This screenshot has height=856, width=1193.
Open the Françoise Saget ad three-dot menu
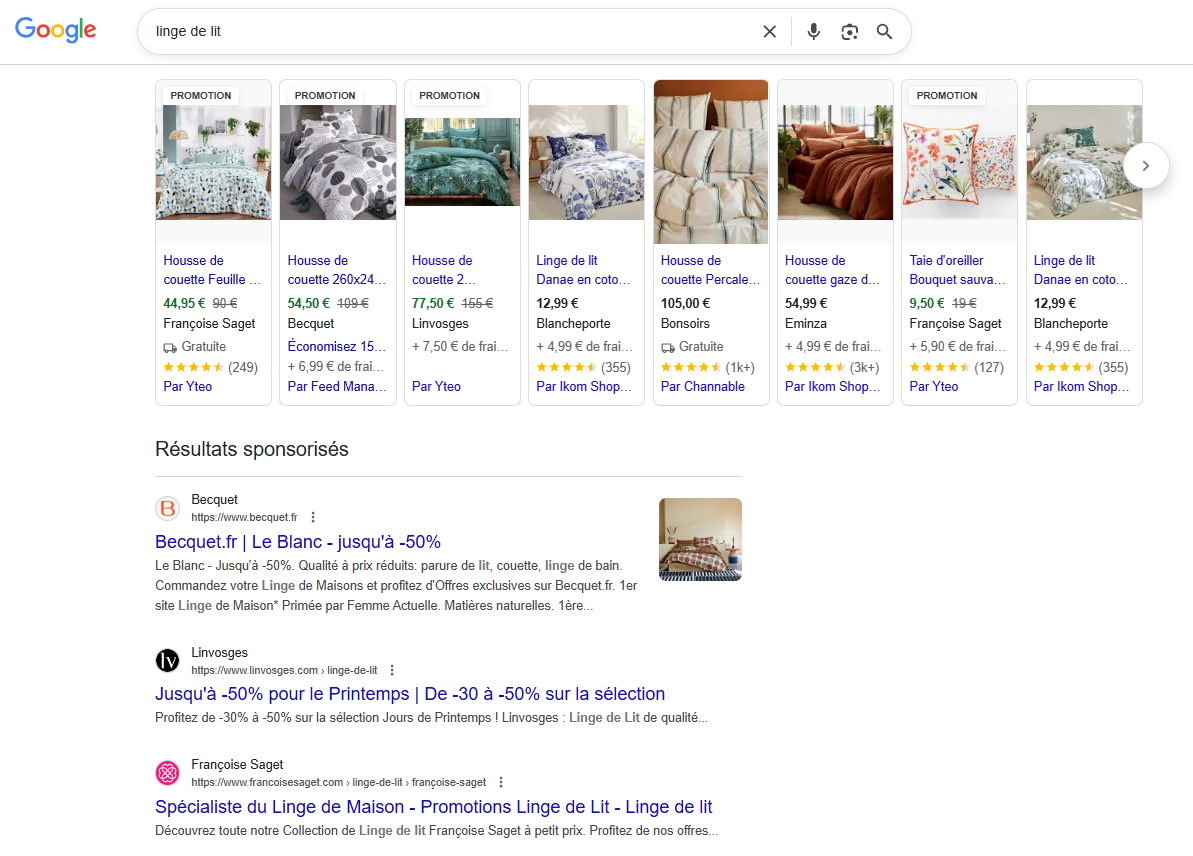(x=501, y=782)
